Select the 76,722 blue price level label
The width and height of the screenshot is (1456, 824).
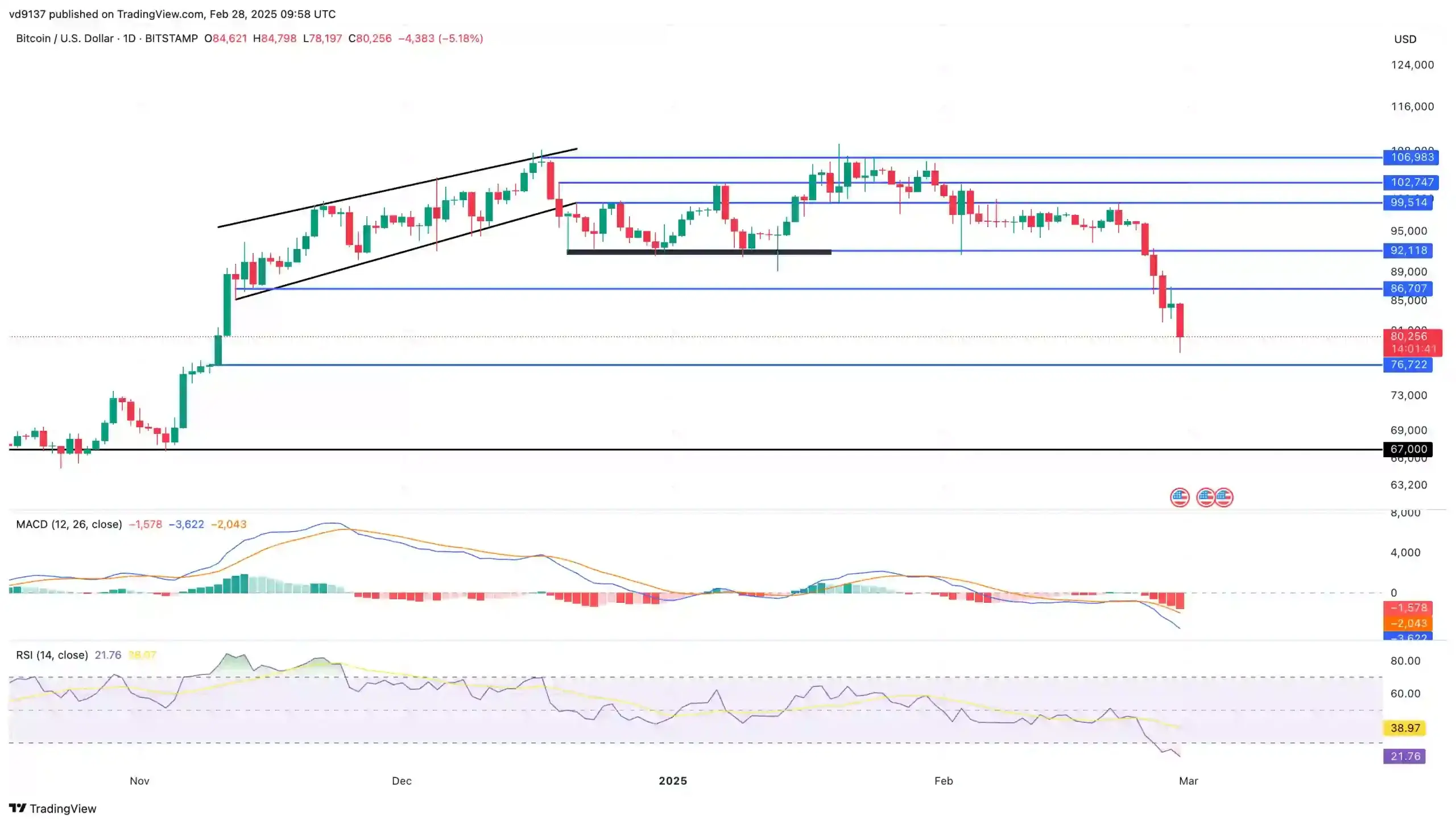pyautogui.click(x=1408, y=365)
